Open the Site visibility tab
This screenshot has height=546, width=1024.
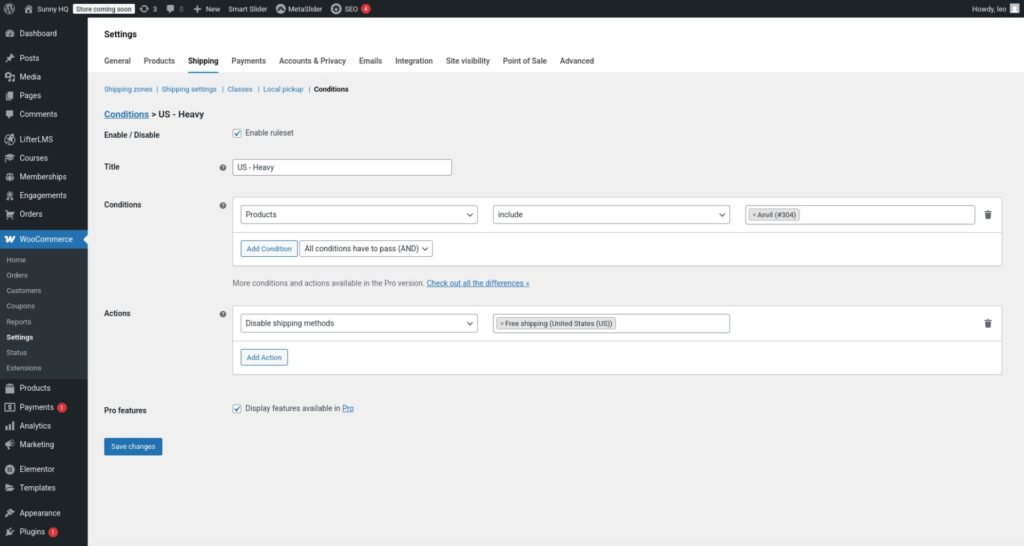468,61
